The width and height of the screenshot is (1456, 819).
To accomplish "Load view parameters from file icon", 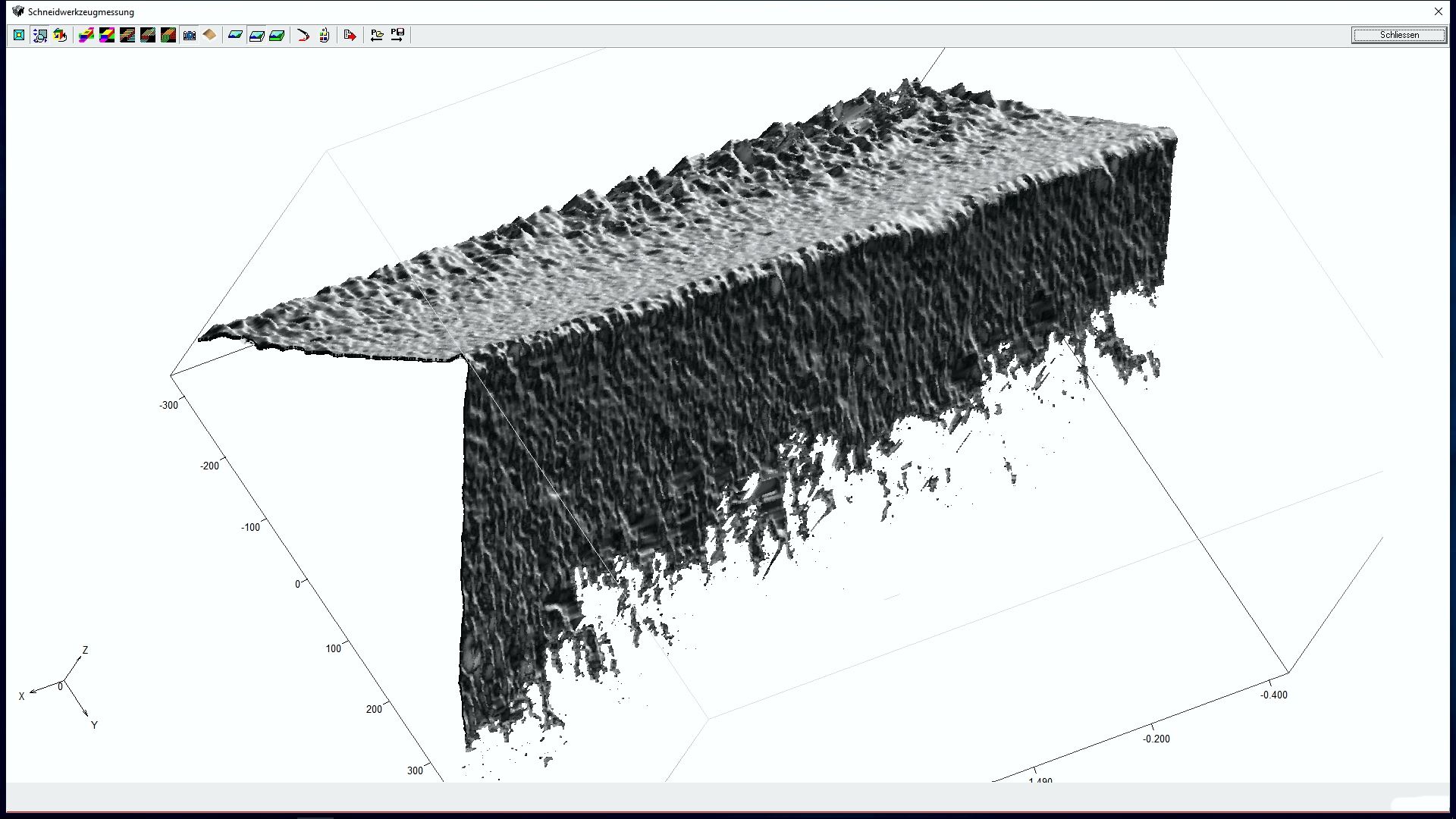I will click(377, 35).
